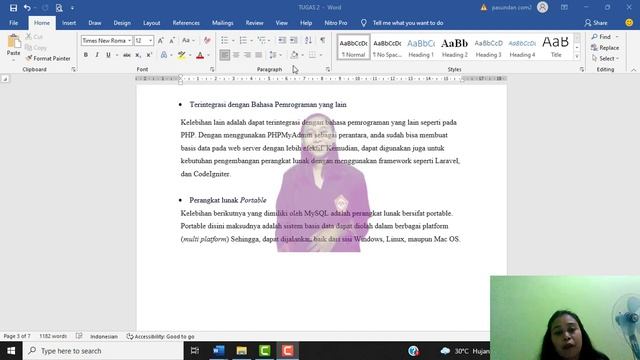Apply strikethrough formatting

(x=127, y=55)
